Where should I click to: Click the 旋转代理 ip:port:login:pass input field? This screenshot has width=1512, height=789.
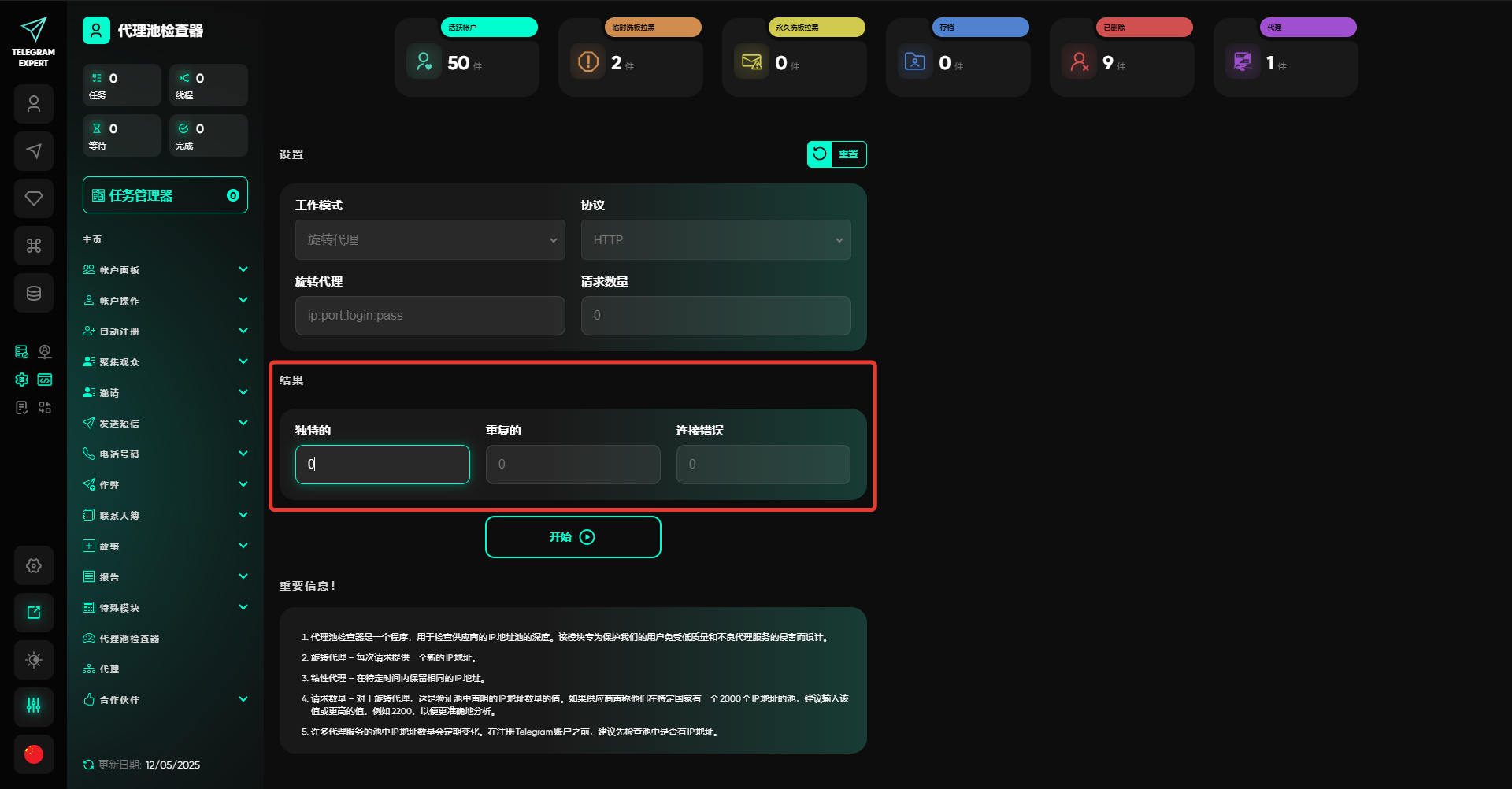coord(430,316)
